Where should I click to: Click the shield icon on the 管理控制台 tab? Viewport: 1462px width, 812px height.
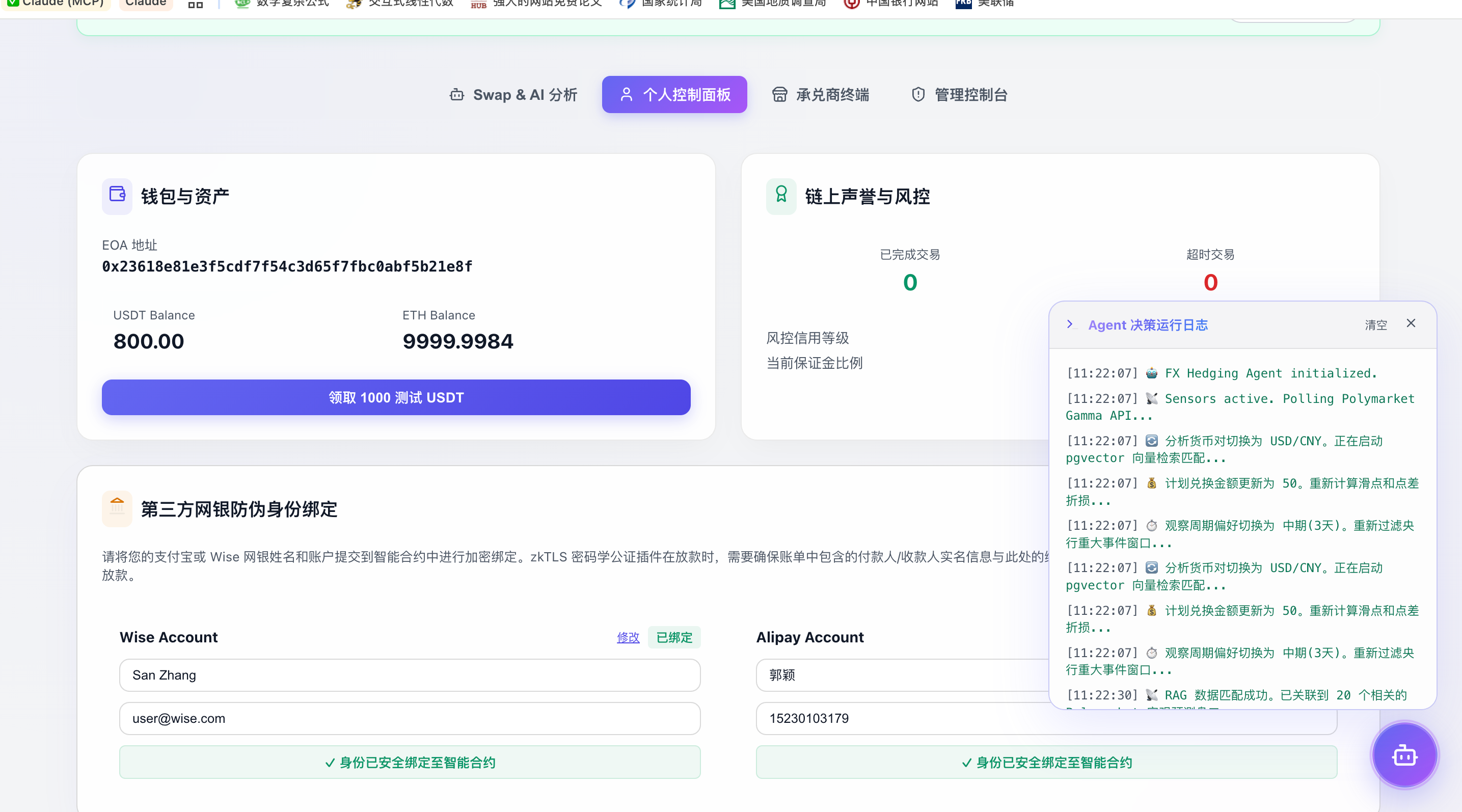click(918, 95)
